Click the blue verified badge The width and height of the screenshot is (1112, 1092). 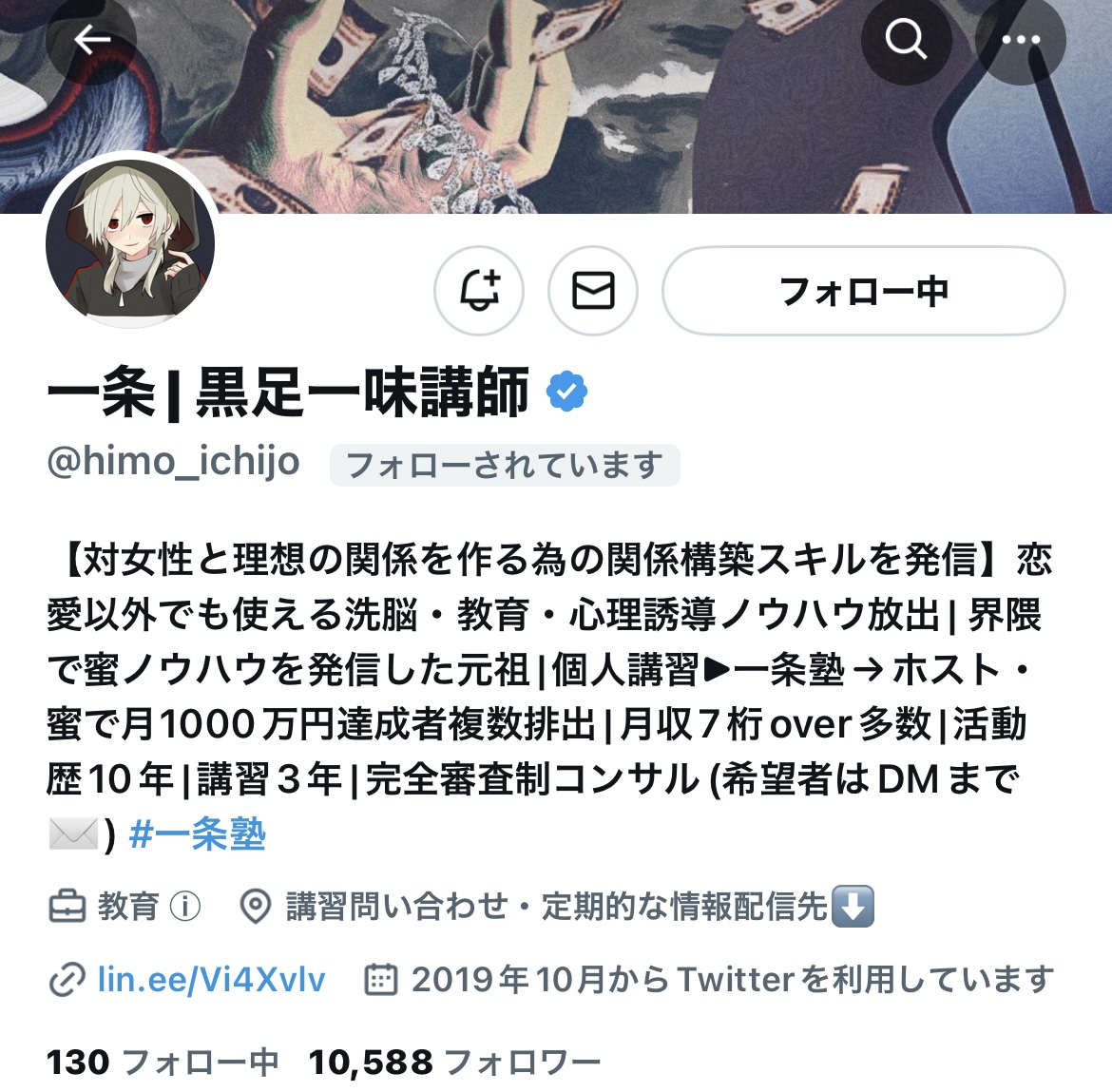point(566,391)
